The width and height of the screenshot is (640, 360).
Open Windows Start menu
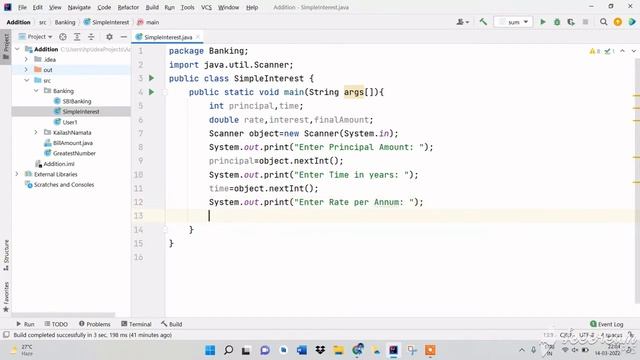tap(210, 350)
